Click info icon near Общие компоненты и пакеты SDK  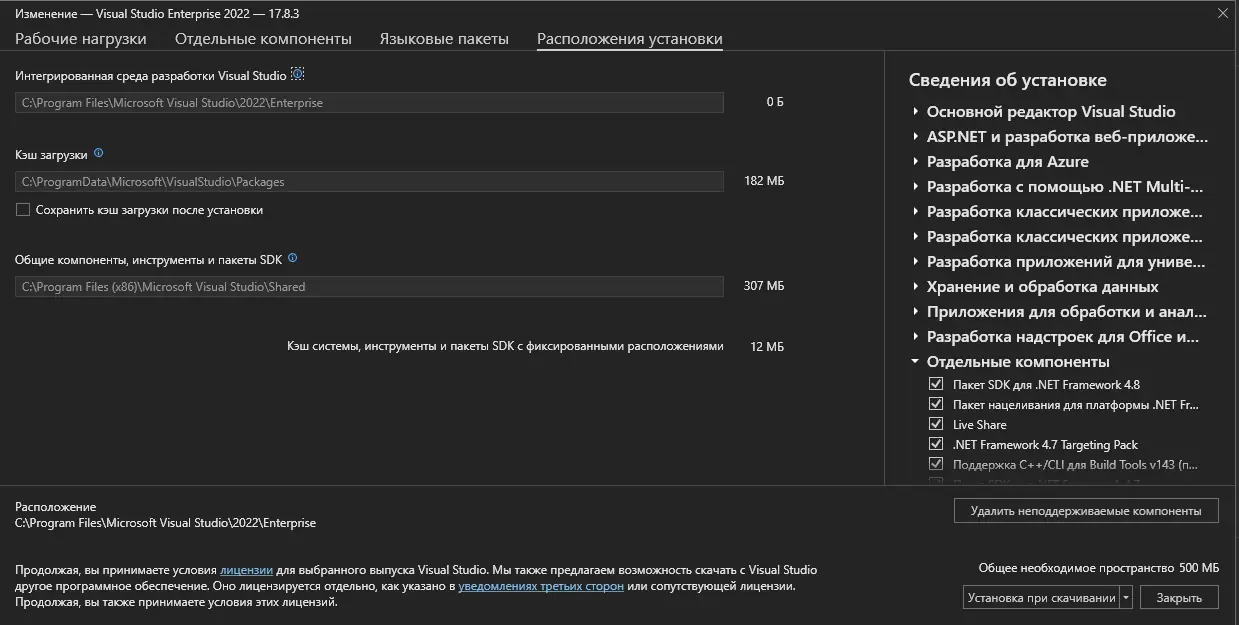click(x=292, y=257)
